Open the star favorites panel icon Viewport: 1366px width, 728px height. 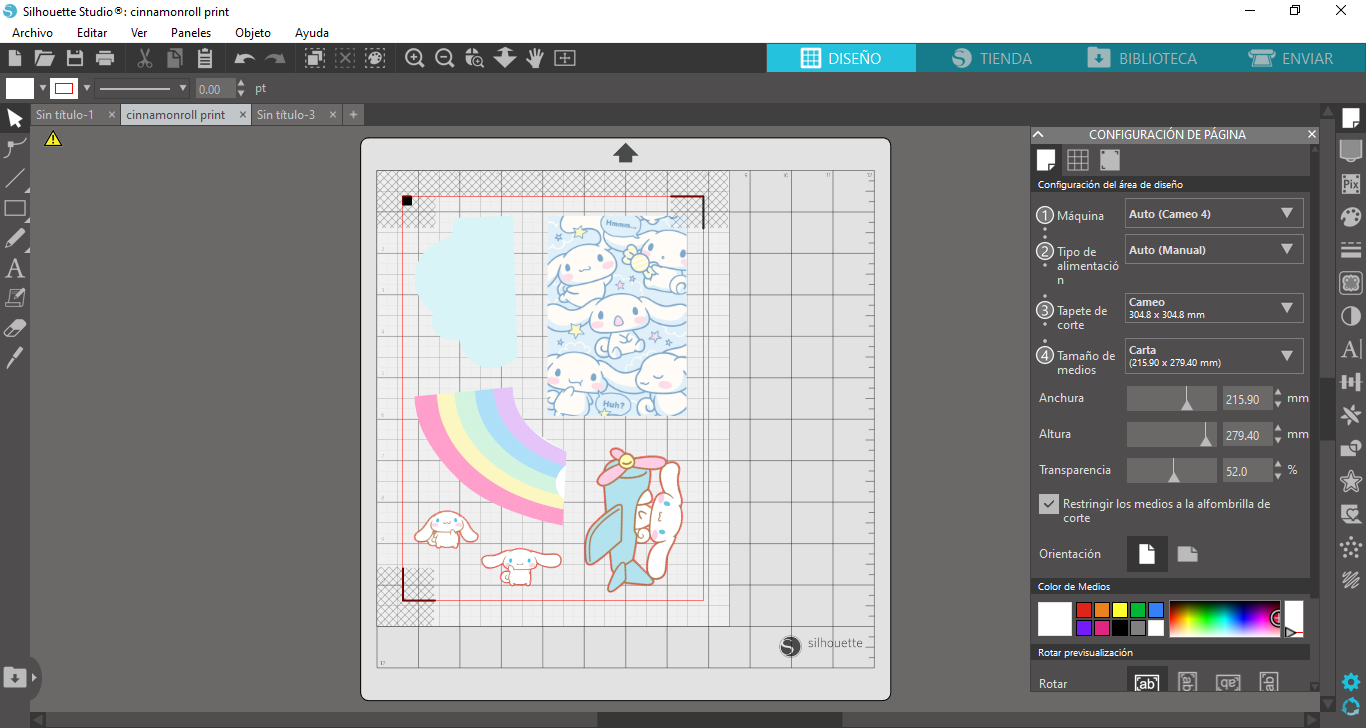1351,481
